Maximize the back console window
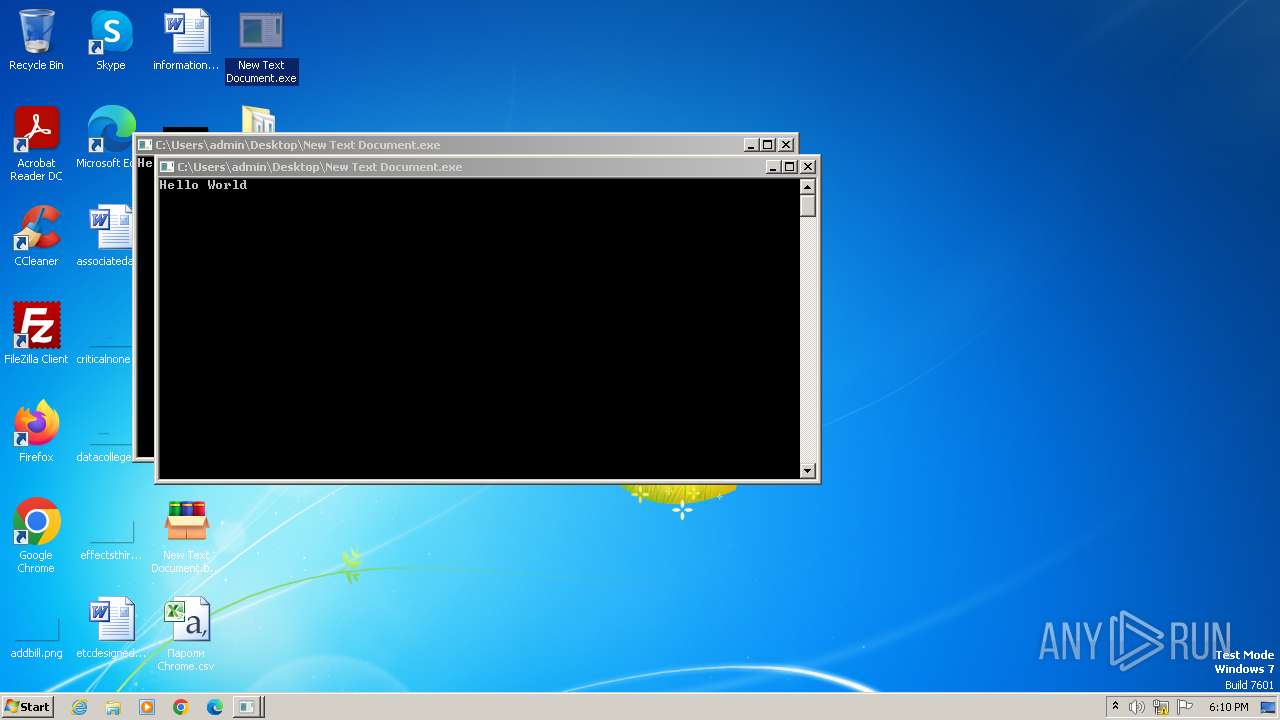This screenshot has height=720, width=1280. pyautogui.click(x=767, y=145)
